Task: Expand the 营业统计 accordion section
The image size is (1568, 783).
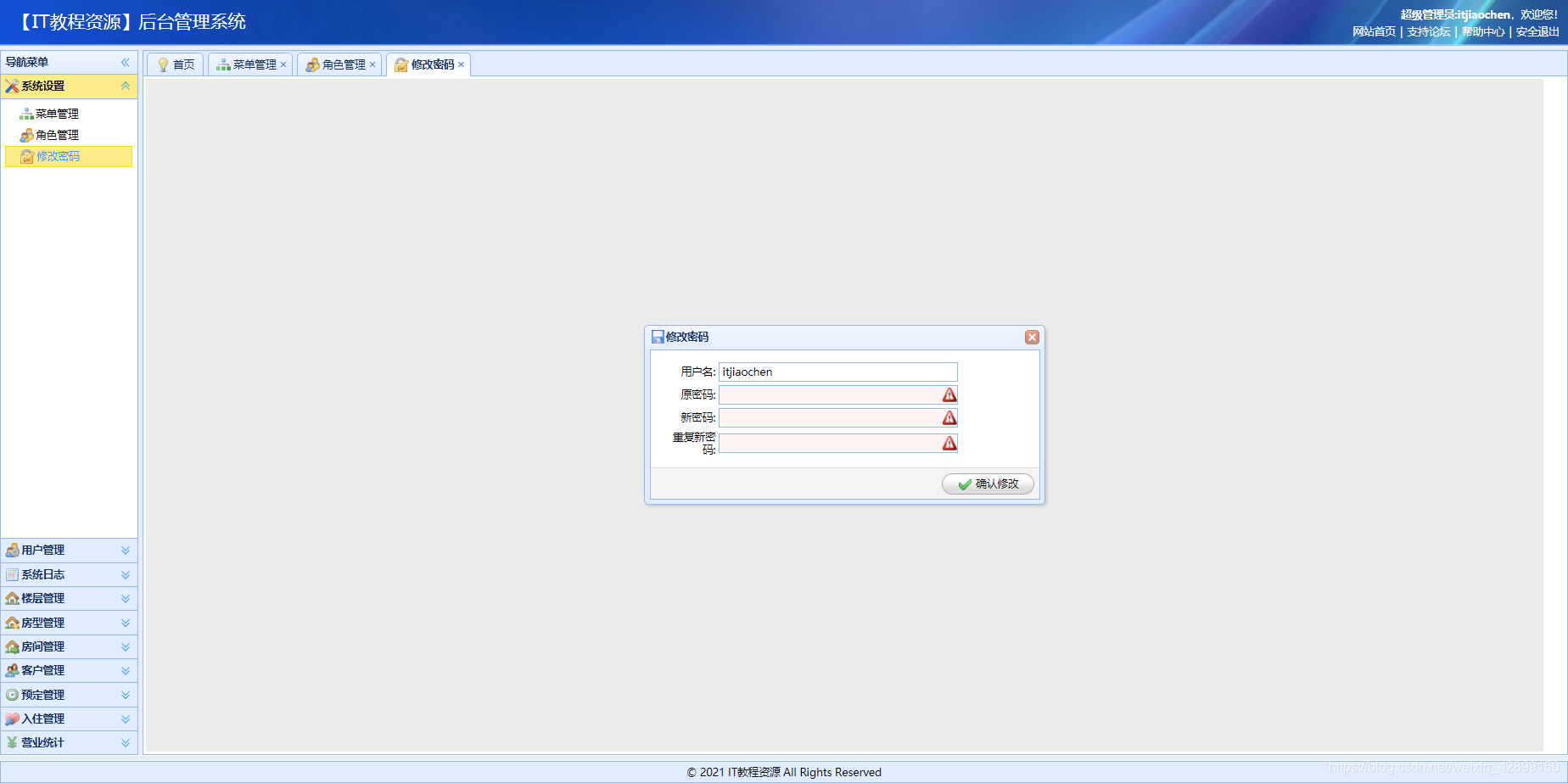Action: coord(69,742)
